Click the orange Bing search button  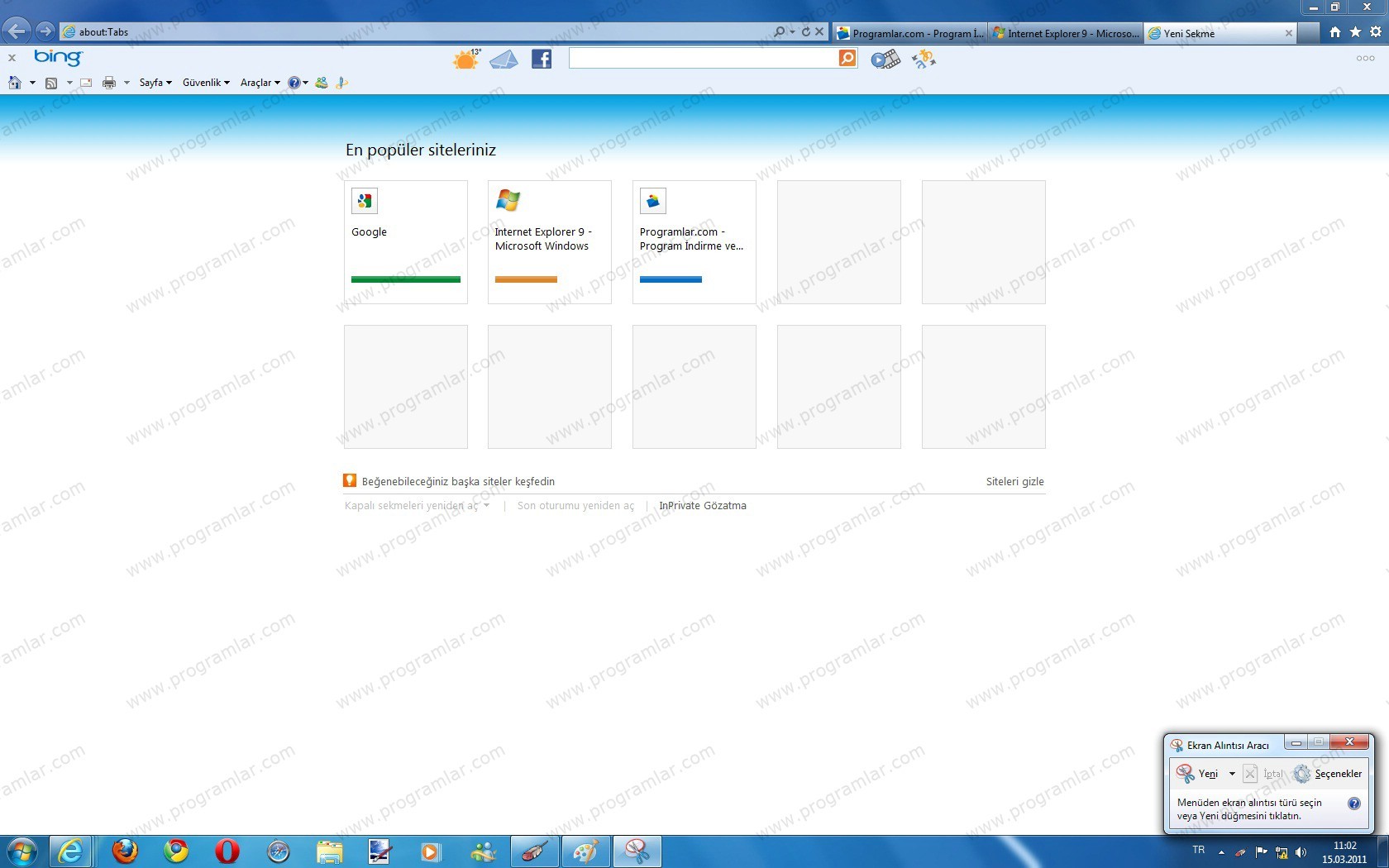coord(847,58)
